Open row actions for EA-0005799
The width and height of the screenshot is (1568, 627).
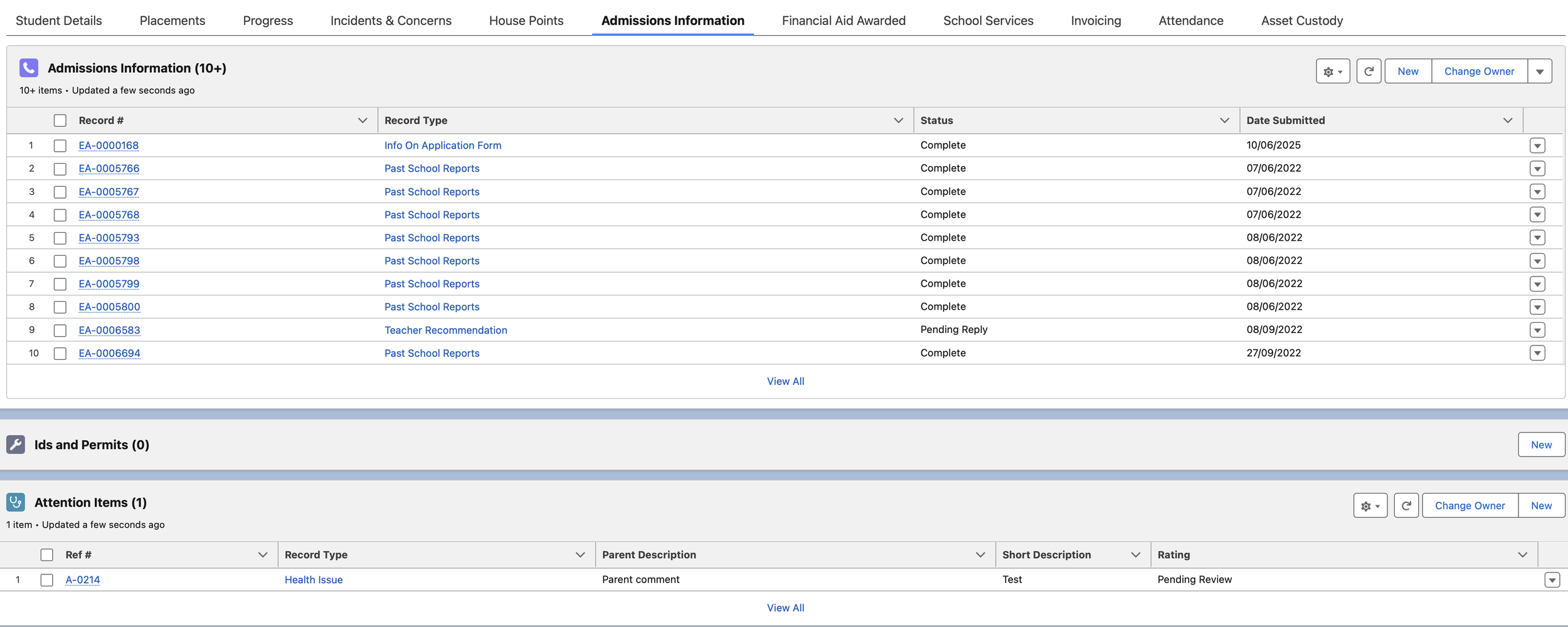click(1537, 284)
